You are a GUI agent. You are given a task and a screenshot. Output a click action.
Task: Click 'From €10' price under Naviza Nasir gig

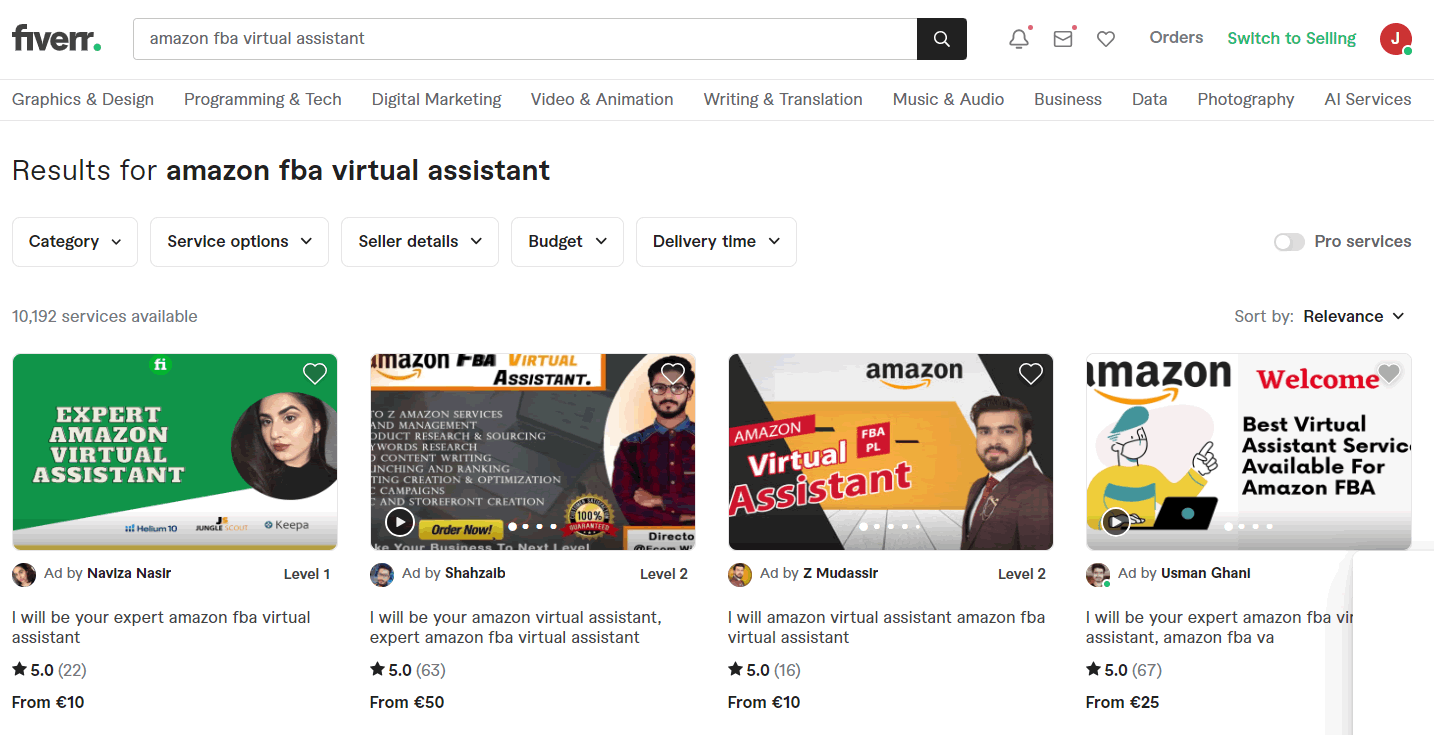tap(48, 702)
